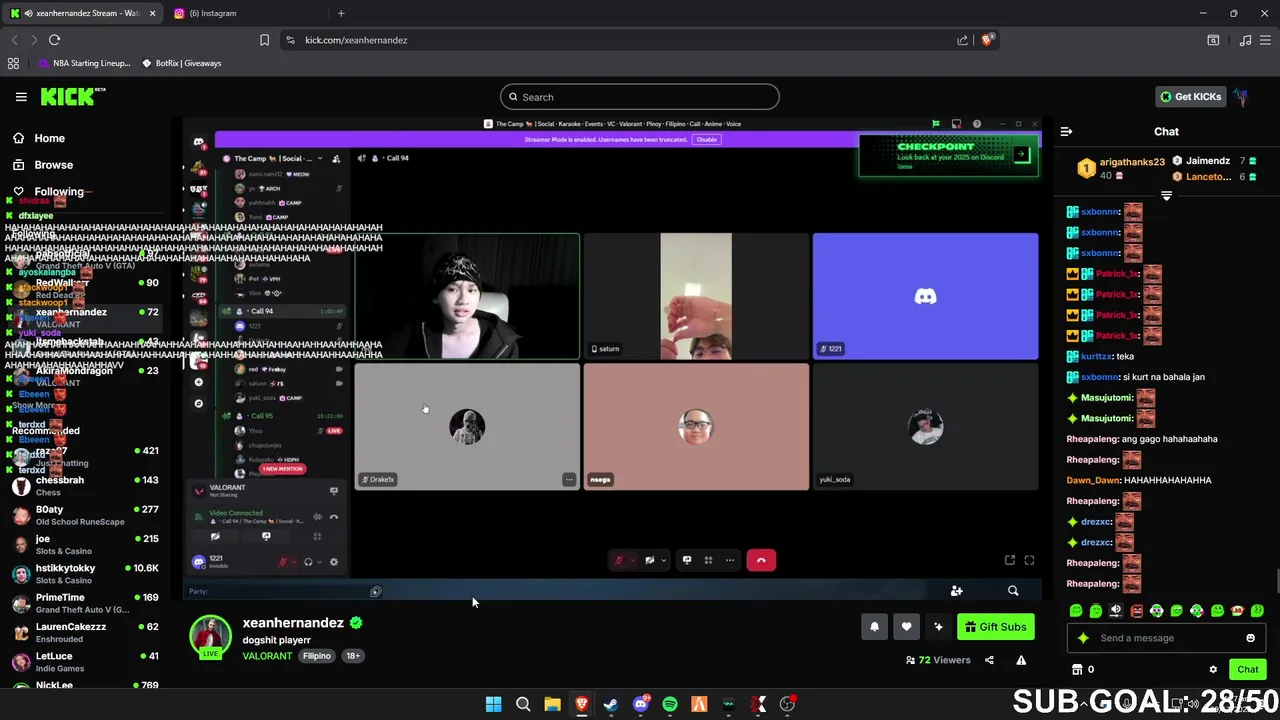Viewport: 1280px width, 720px height.
Task: Click the fullscreen icon on the Discord call
Action: click(x=1029, y=560)
